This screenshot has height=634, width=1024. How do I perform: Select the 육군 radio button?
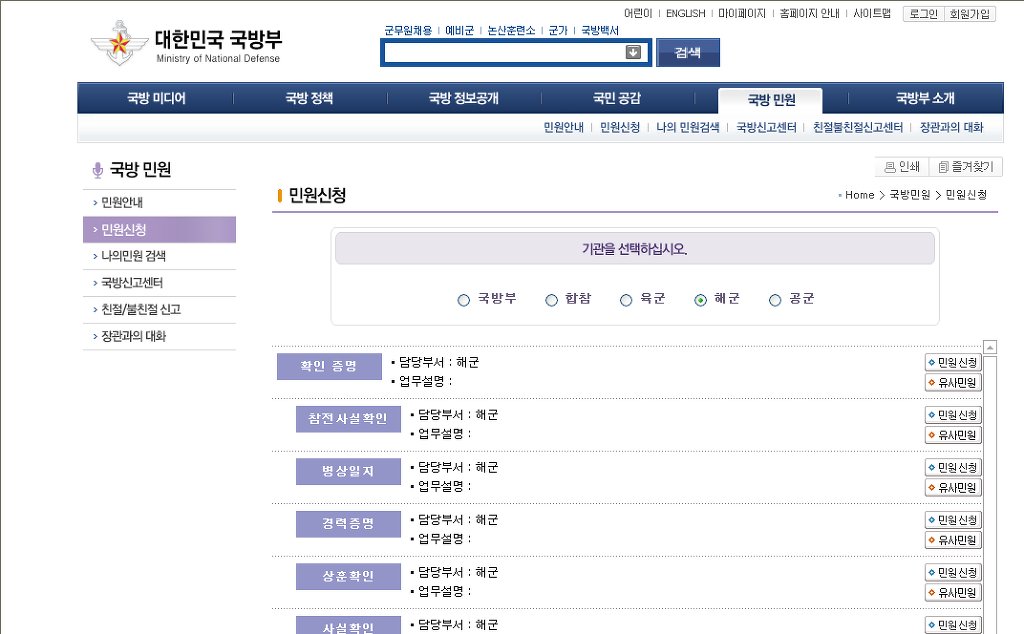tap(626, 300)
